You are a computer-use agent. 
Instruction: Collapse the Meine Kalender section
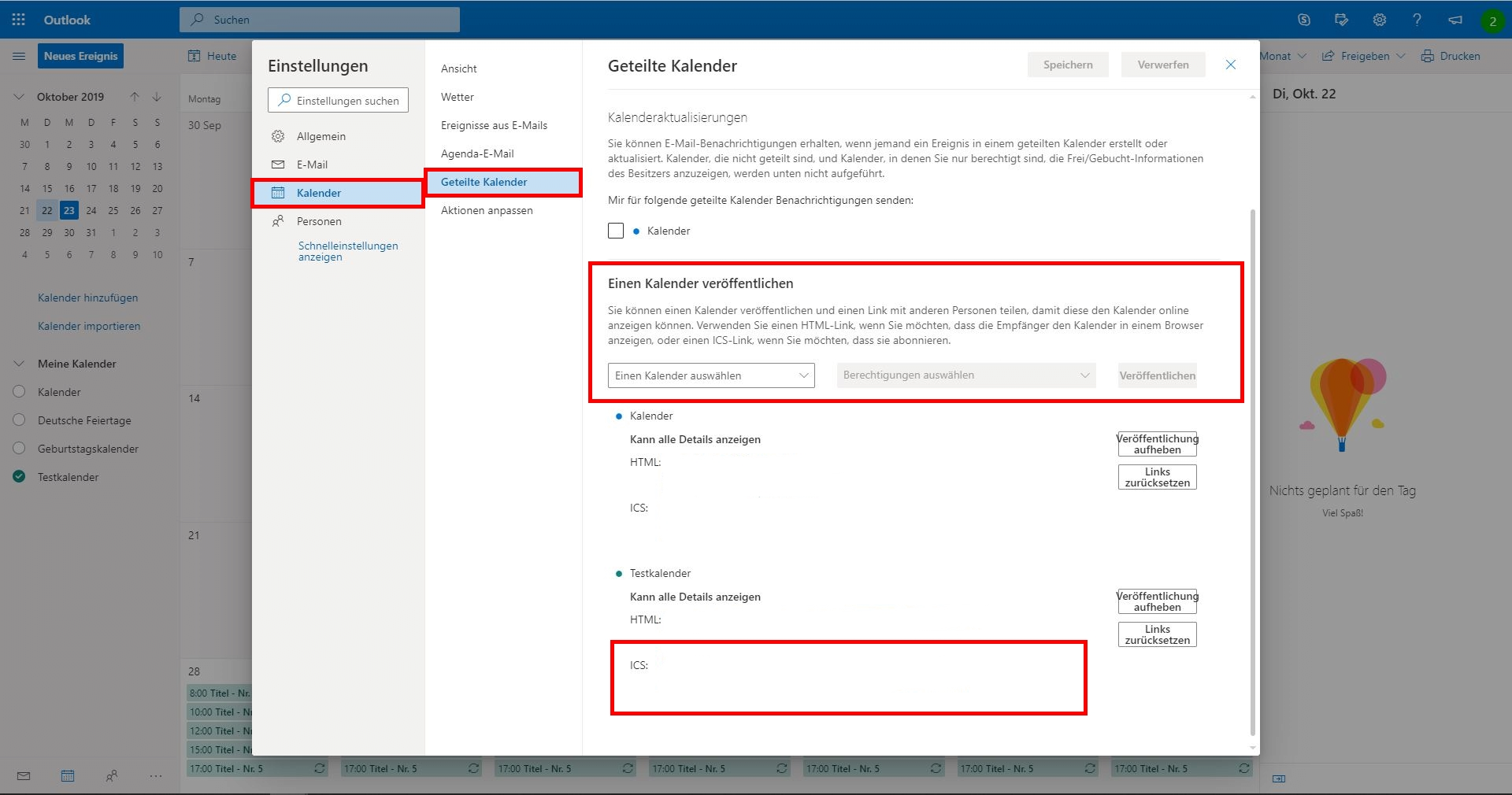coord(20,364)
